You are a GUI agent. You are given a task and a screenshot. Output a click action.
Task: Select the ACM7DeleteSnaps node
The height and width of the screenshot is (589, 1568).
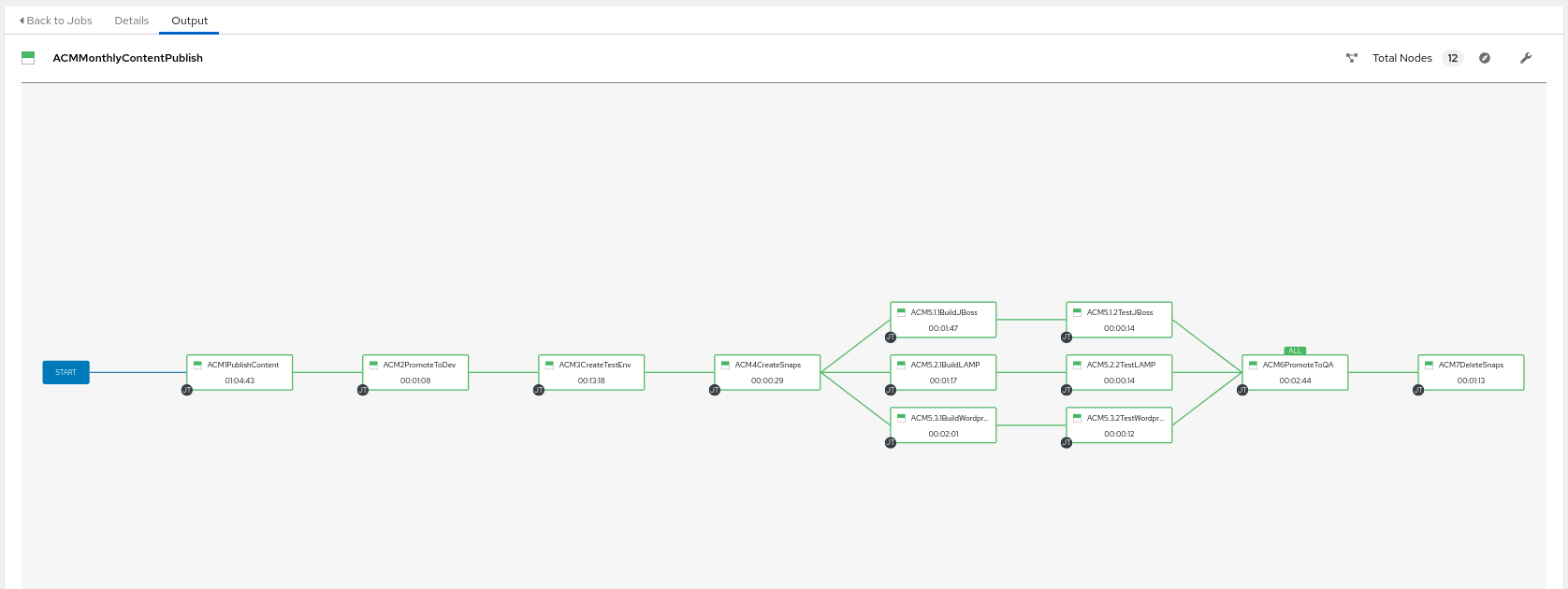tap(1471, 372)
